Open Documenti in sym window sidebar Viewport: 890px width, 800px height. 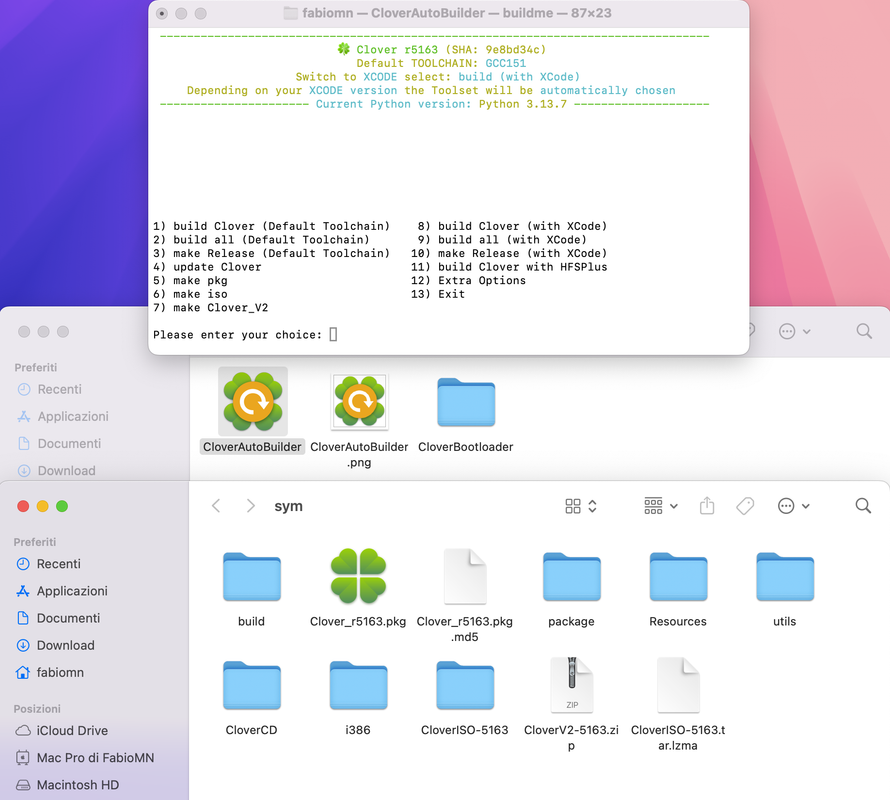pos(58,618)
